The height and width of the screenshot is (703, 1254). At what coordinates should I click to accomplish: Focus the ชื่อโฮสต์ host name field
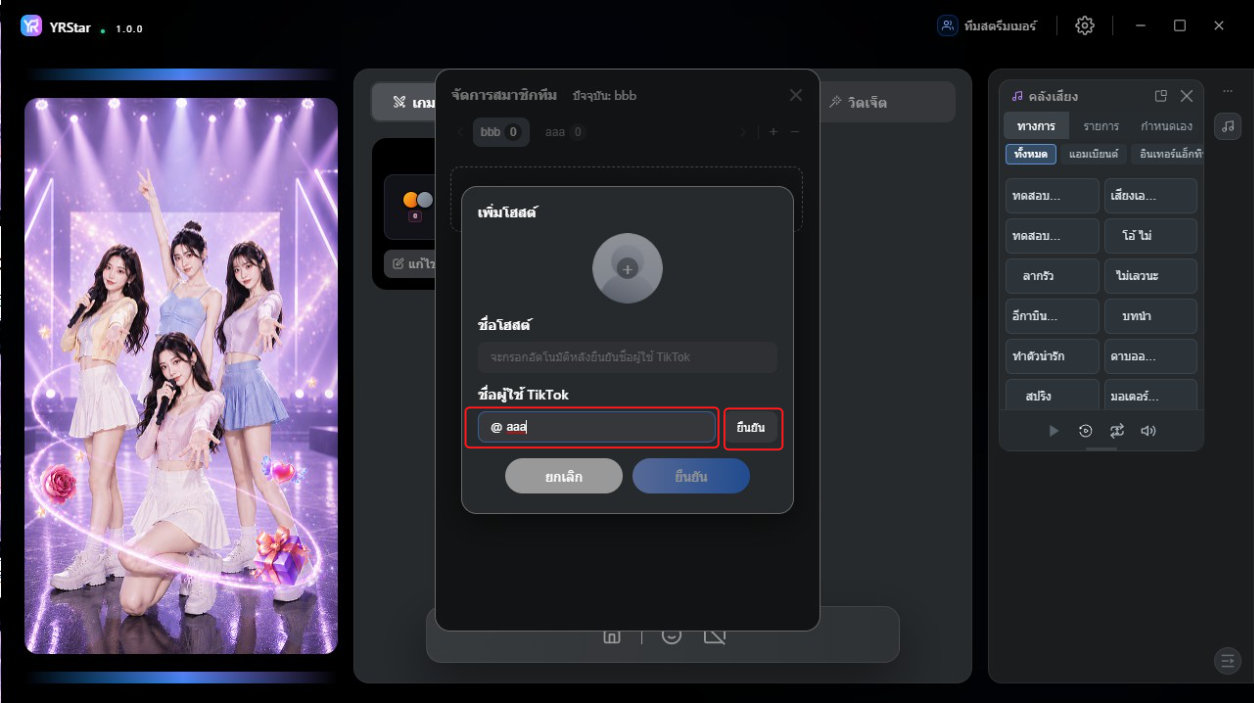click(x=627, y=357)
